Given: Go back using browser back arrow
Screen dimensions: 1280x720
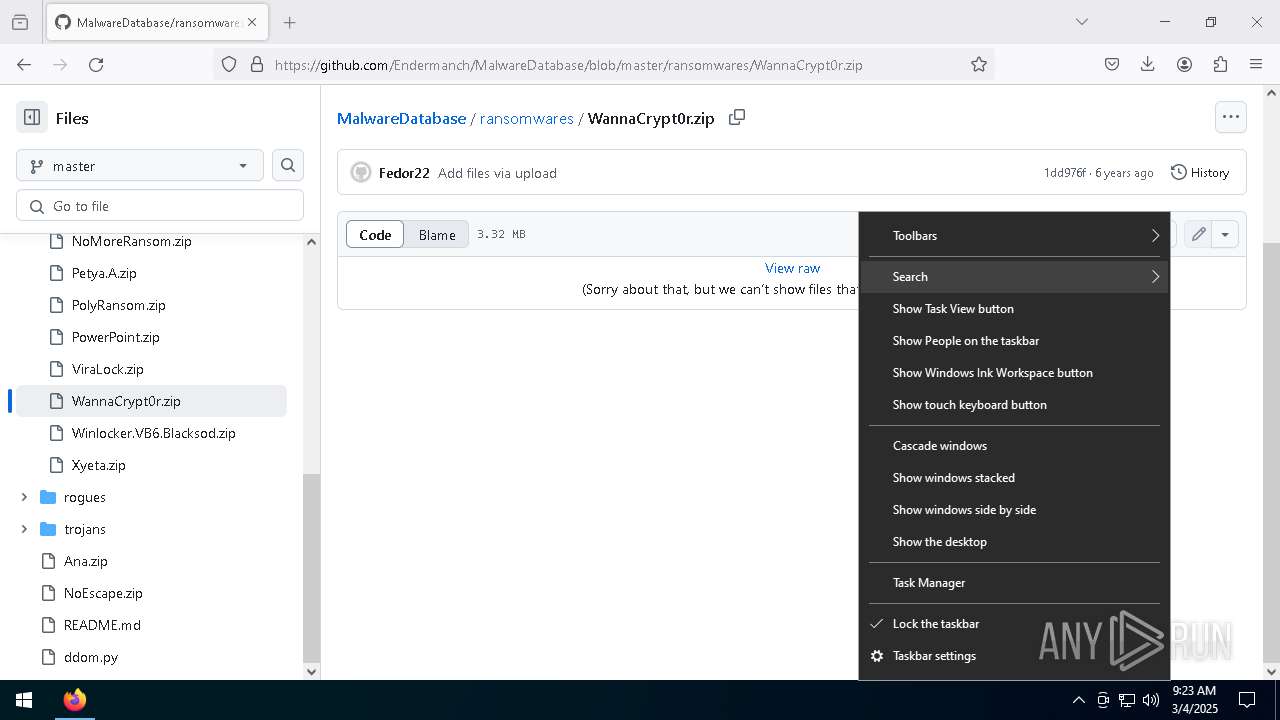Looking at the screenshot, I should point(24,64).
